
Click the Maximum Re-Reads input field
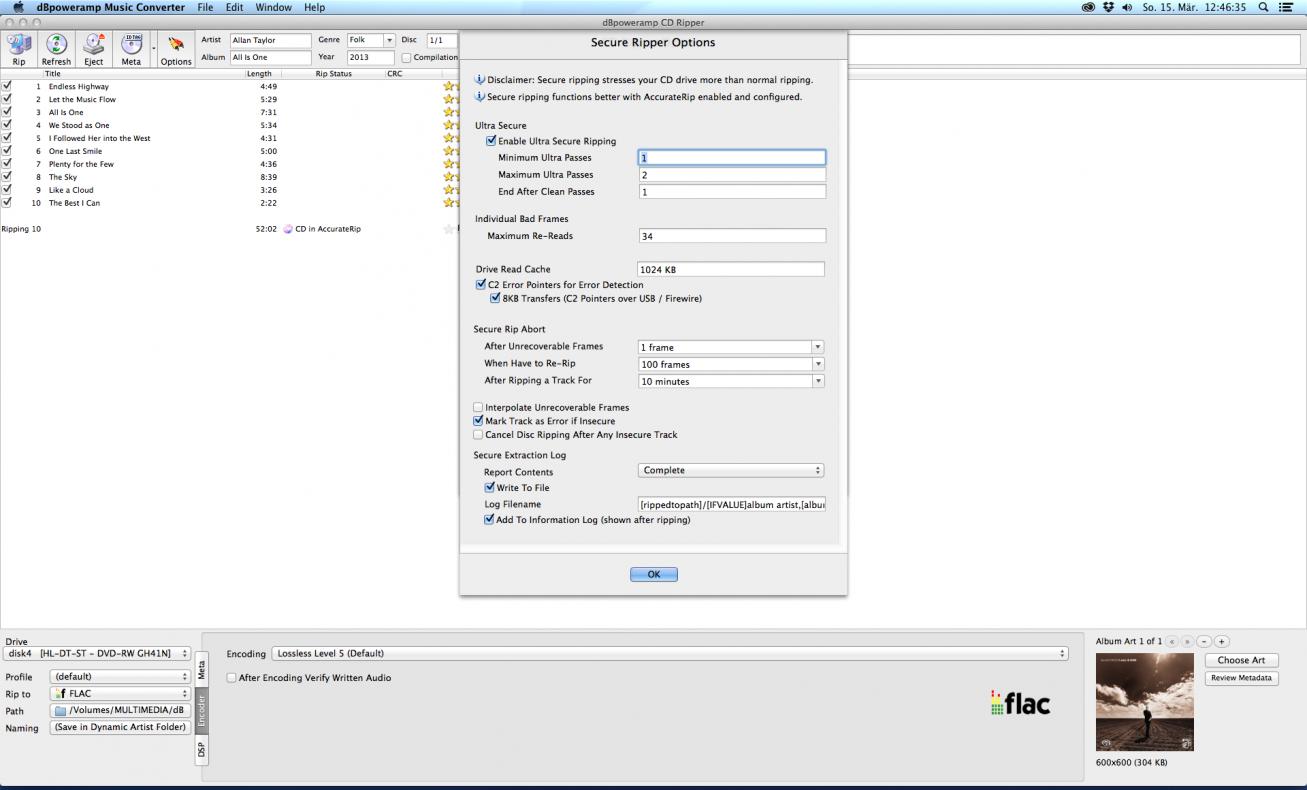pyautogui.click(x=731, y=236)
